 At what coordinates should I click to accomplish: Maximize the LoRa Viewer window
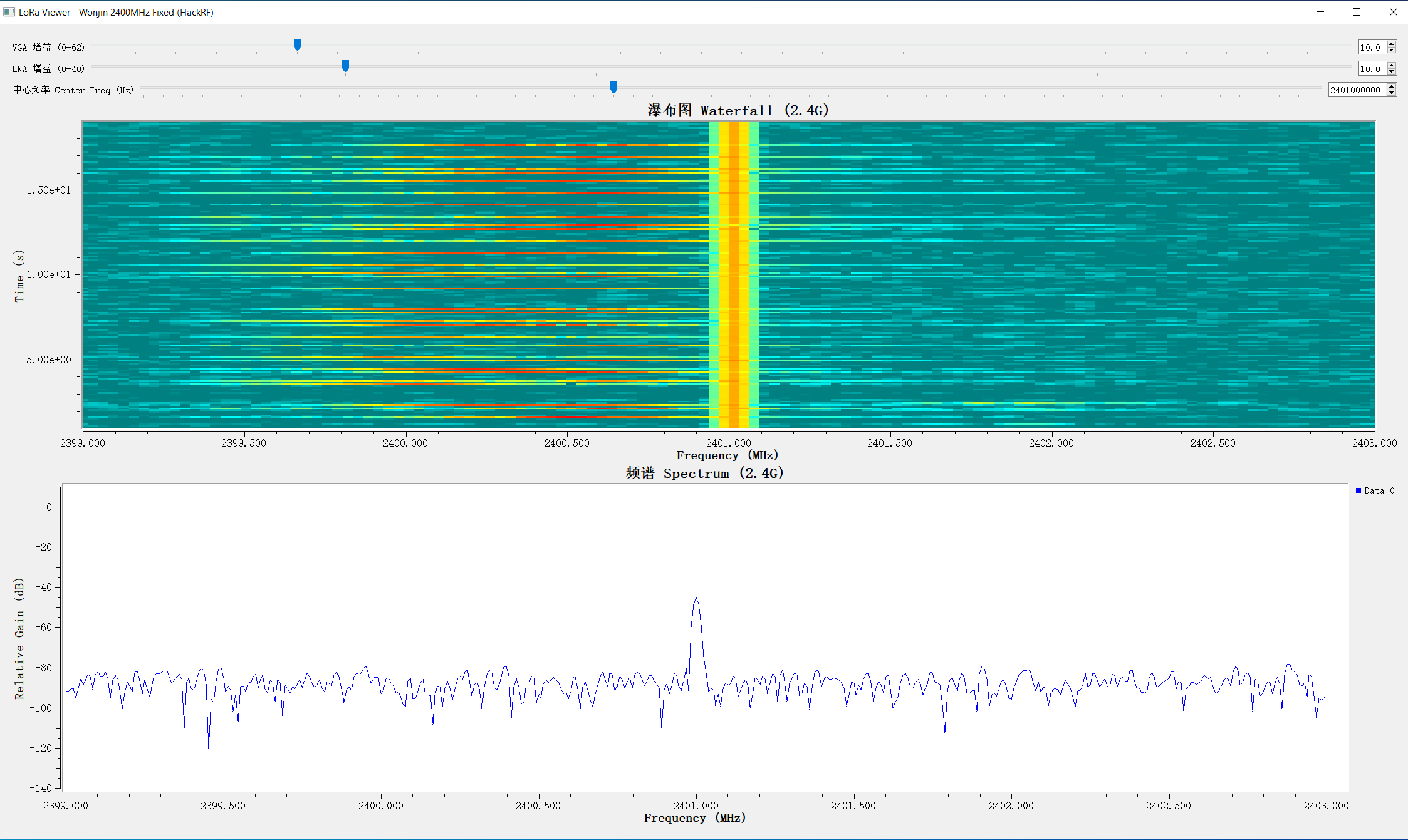pos(1357,12)
